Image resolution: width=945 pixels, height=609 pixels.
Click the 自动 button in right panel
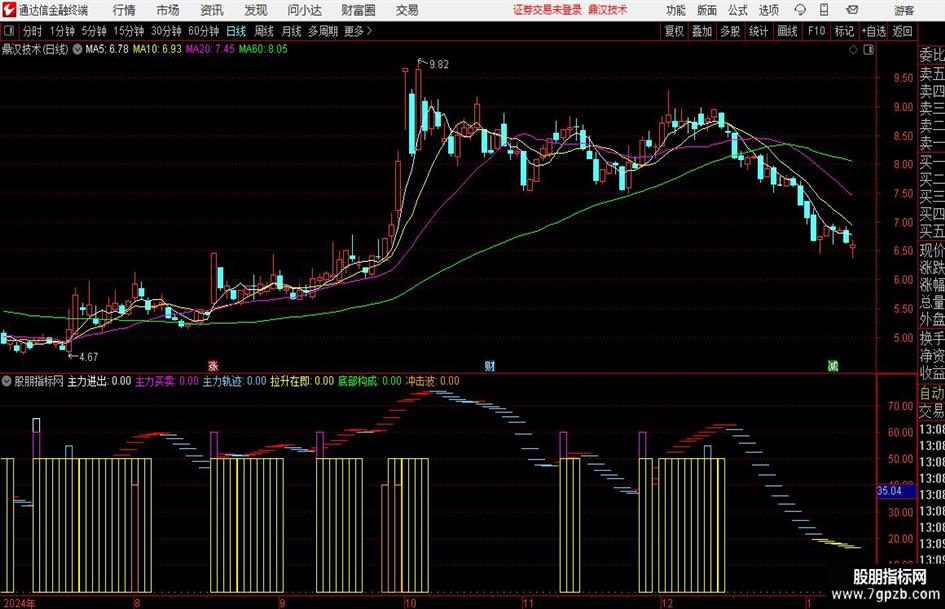[x=932, y=393]
